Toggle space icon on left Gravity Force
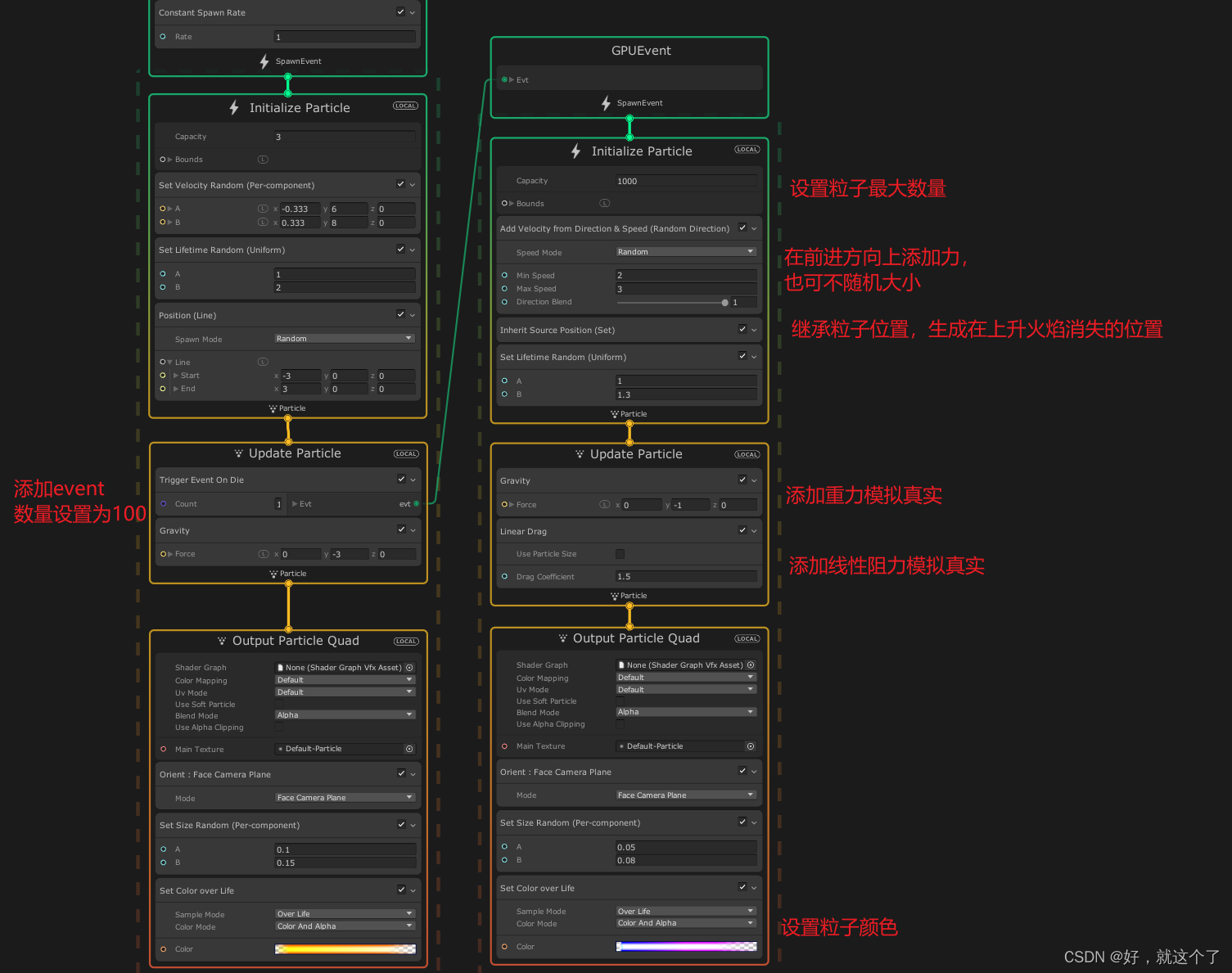This screenshot has width=1232, height=973. [264, 554]
